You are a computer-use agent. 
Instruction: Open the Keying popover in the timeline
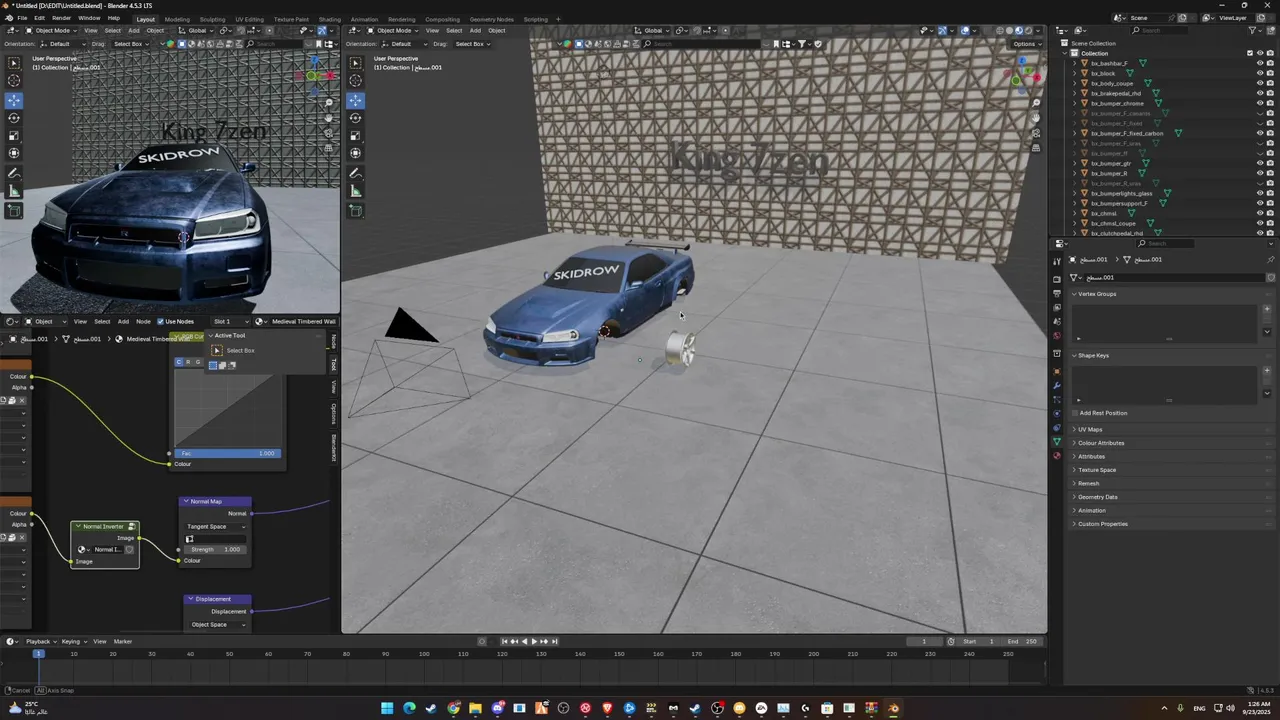coord(72,641)
